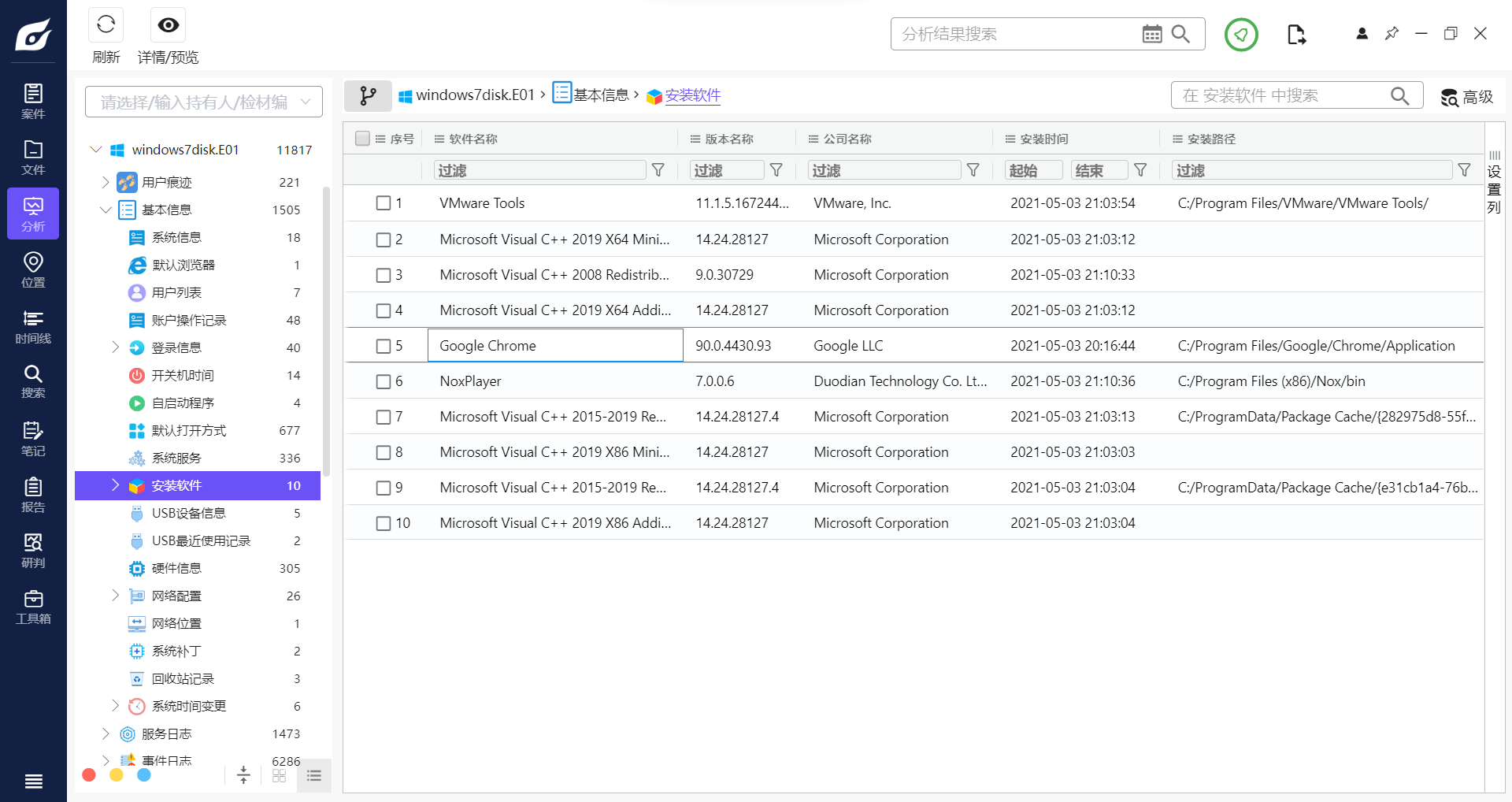Click the funnel filter icon for 安装路径
Image resolution: width=1512 pixels, height=802 pixels.
pyautogui.click(x=1465, y=170)
